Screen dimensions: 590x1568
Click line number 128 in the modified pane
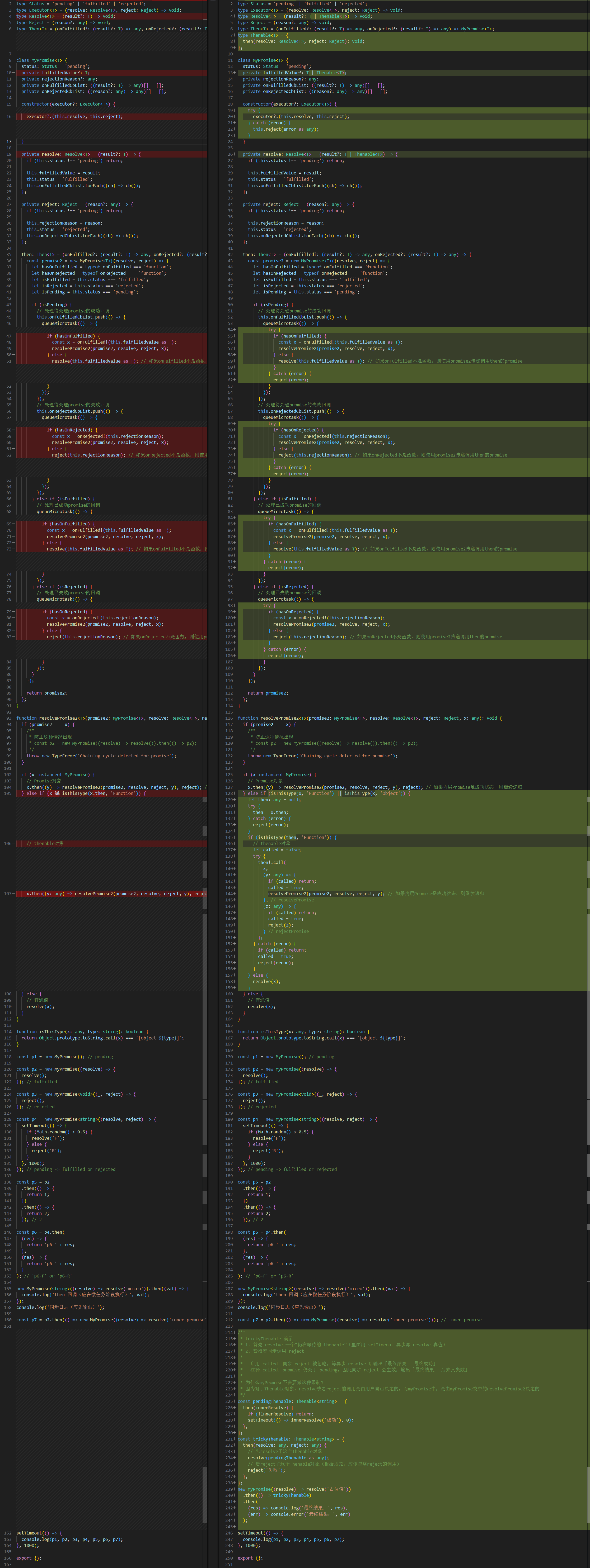click(228, 793)
